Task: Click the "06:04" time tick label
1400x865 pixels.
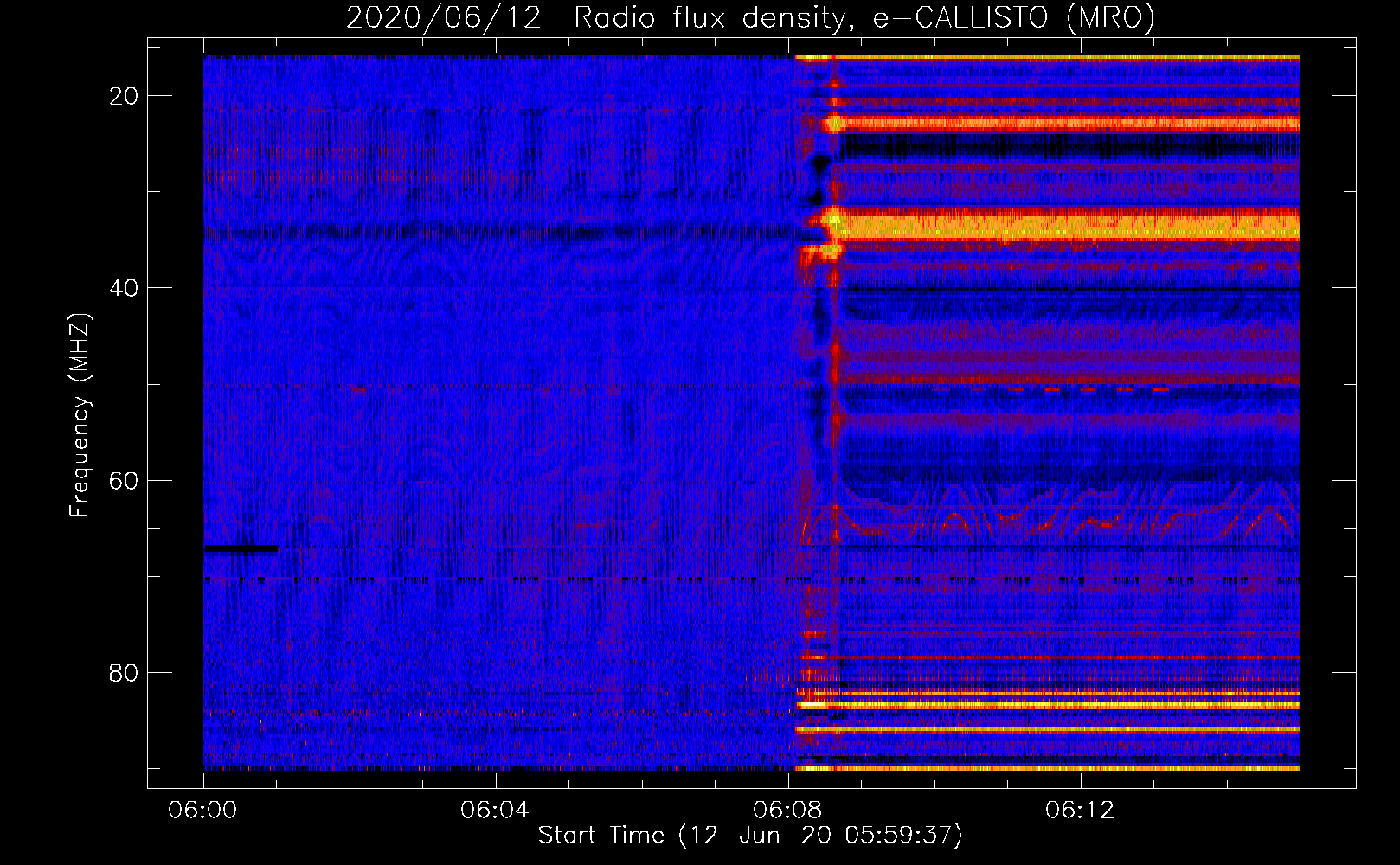Action: tap(495, 811)
